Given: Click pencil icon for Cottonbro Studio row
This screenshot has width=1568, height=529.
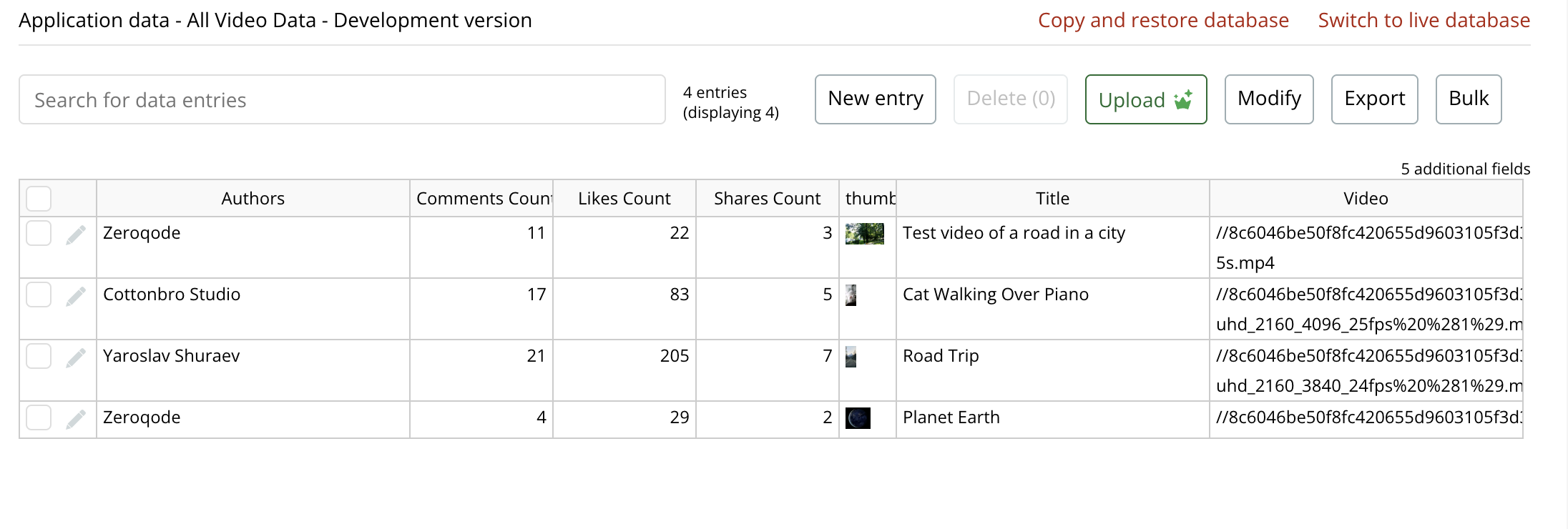Looking at the screenshot, I should 76,296.
